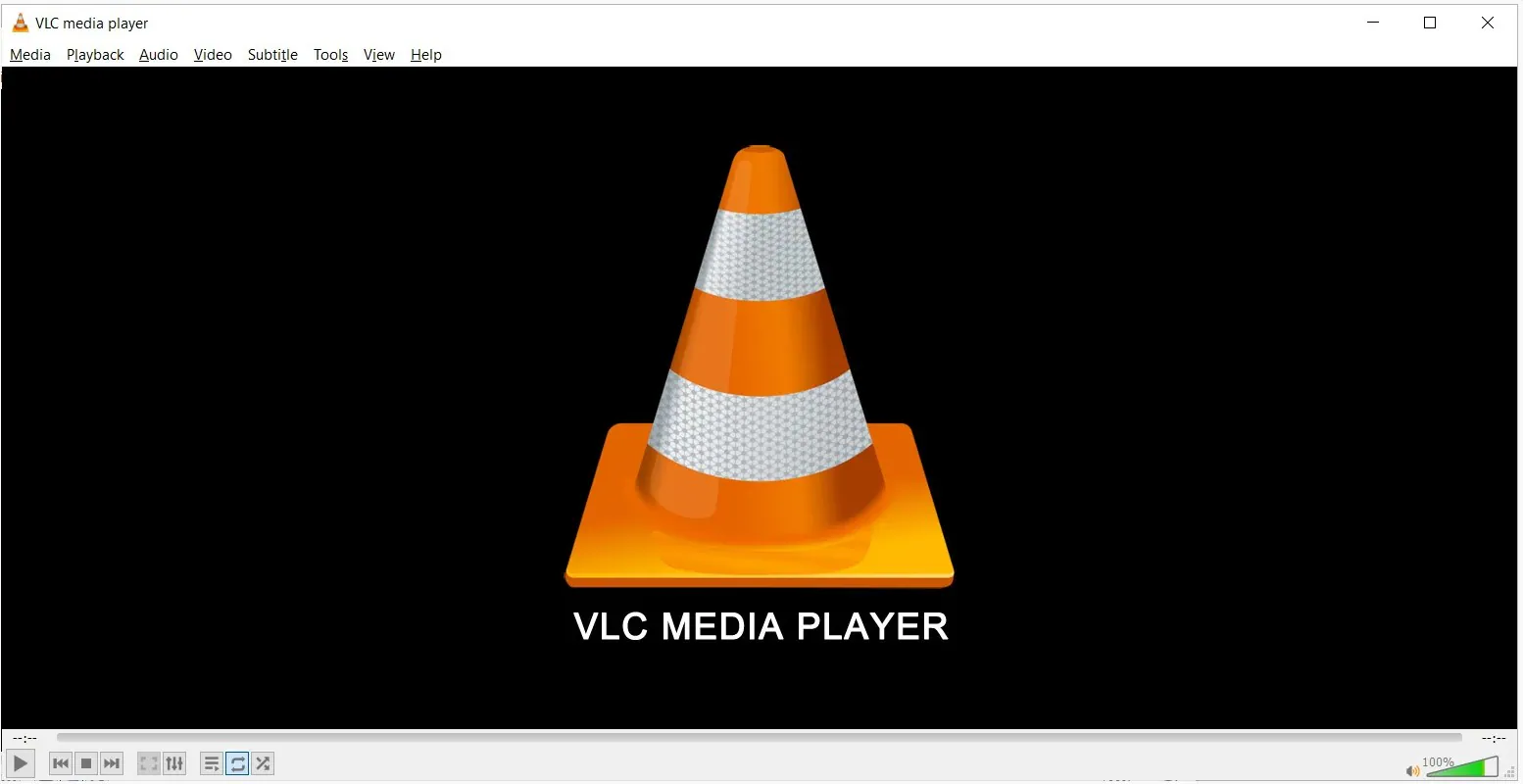
Task: Click the playback seek bar
Action: tap(760, 737)
